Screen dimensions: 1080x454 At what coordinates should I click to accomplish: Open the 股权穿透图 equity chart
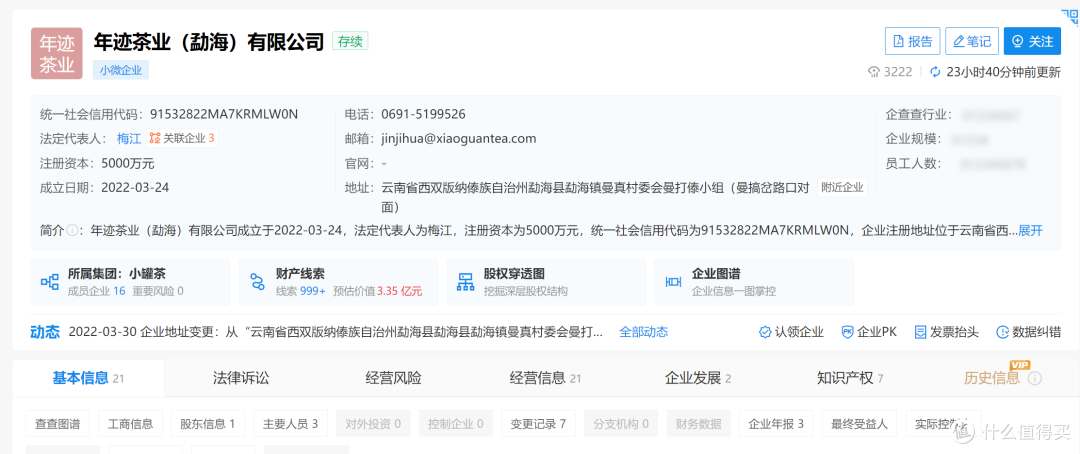(x=546, y=282)
